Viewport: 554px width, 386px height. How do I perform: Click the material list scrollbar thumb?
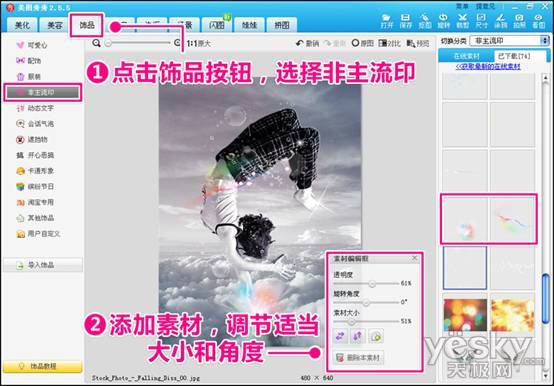tap(546, 298)
